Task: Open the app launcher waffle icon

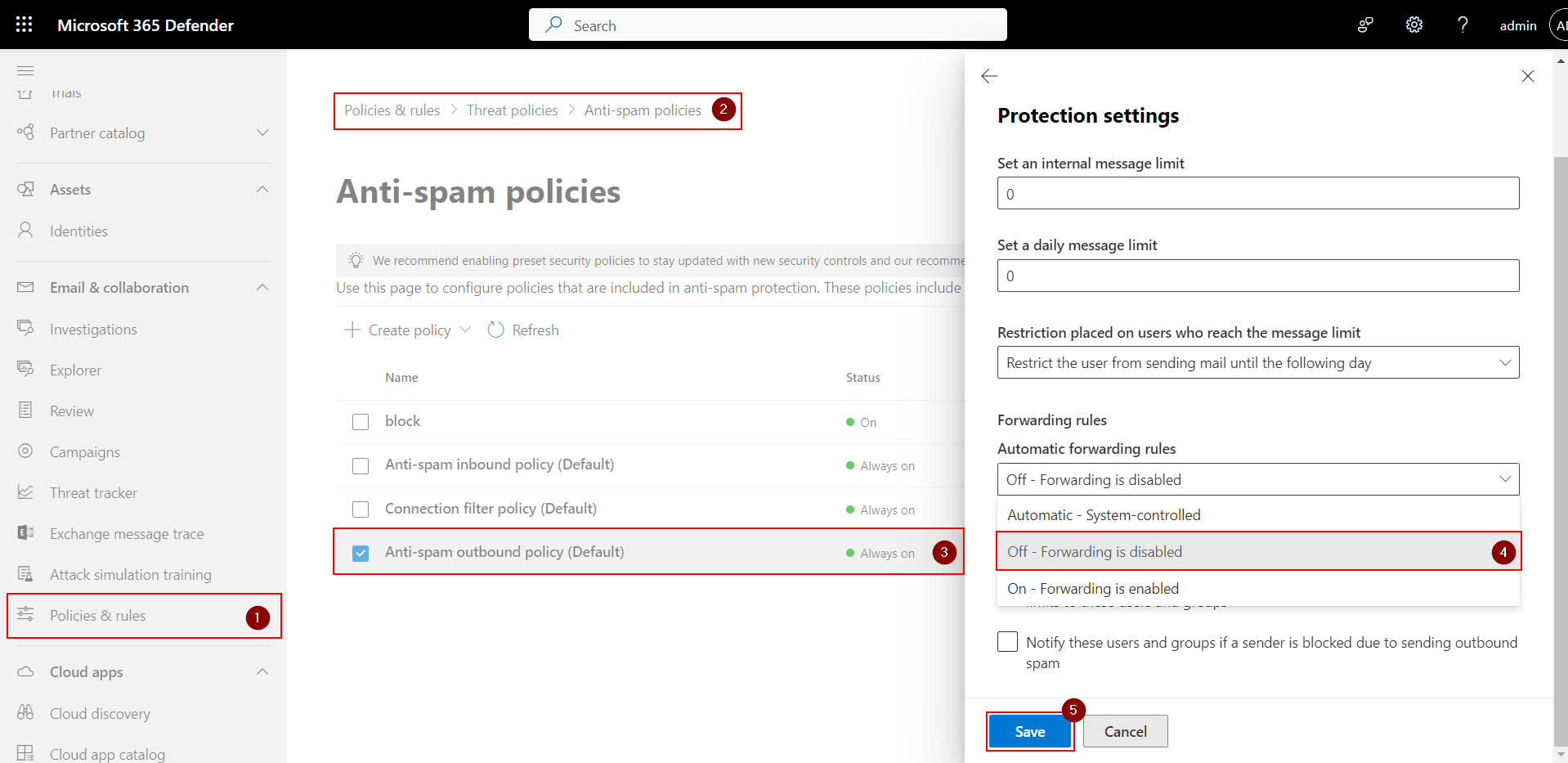Action: pos(24,25)
